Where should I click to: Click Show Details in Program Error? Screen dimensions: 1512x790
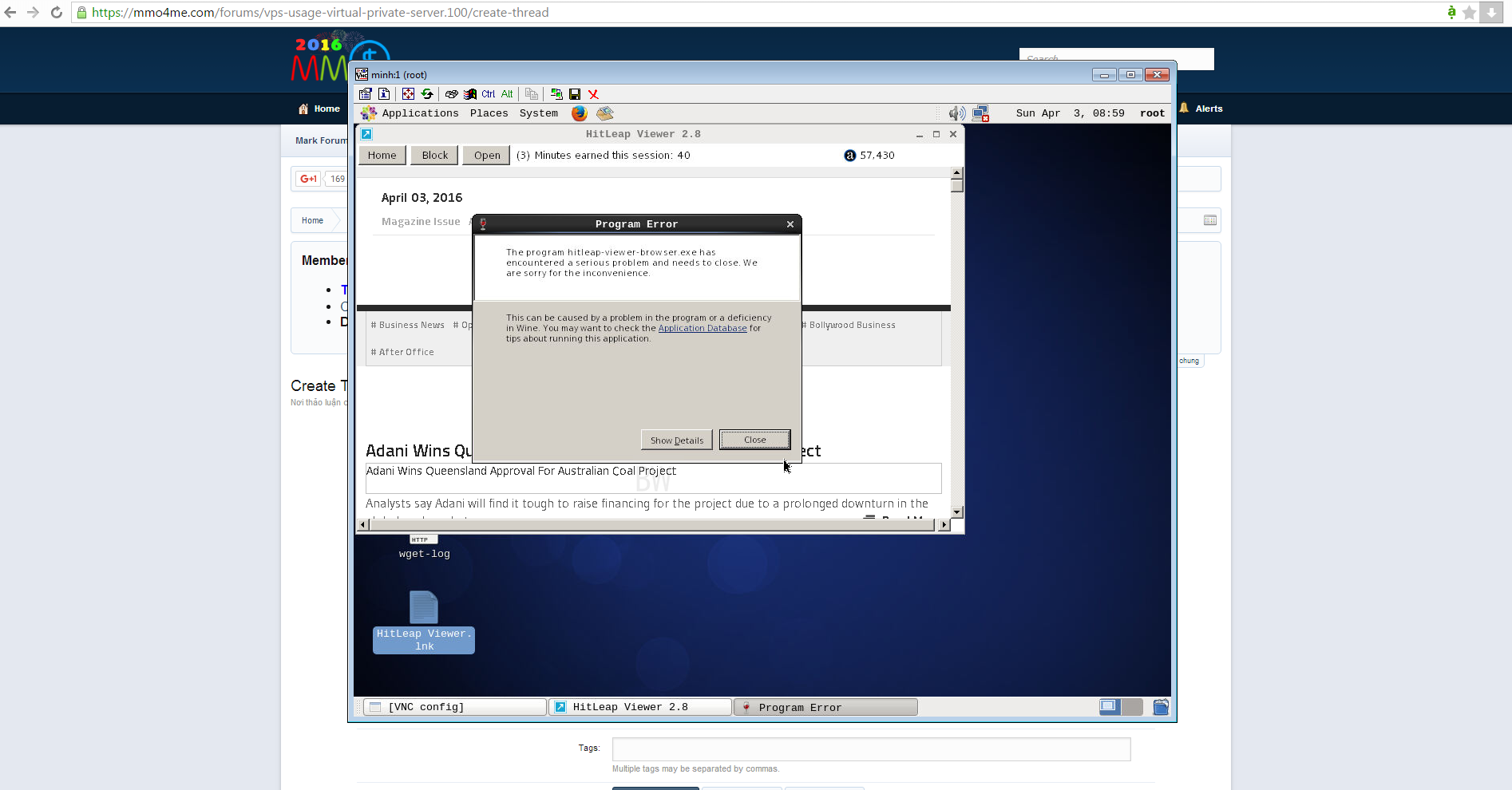677,440
